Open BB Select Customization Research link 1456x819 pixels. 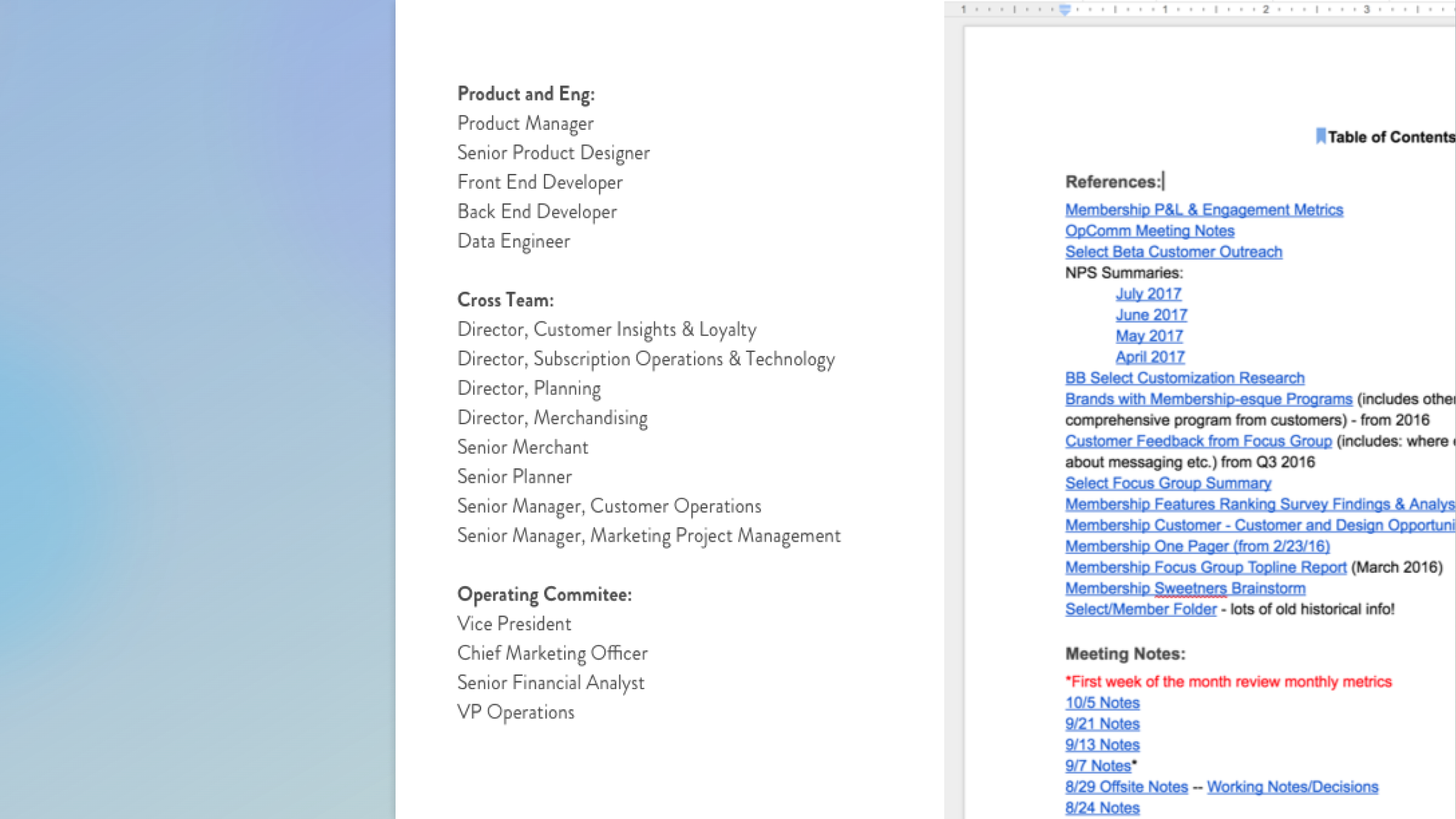click(x=1184, y=379)
